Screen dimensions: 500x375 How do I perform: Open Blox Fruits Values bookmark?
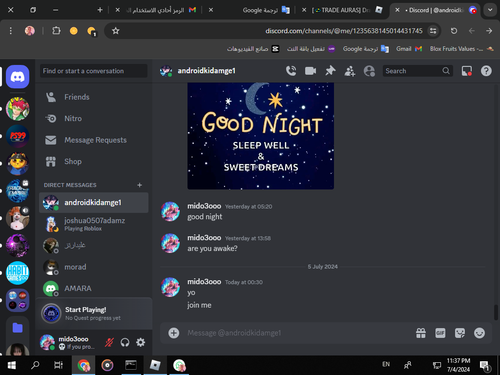click(462, 49)
